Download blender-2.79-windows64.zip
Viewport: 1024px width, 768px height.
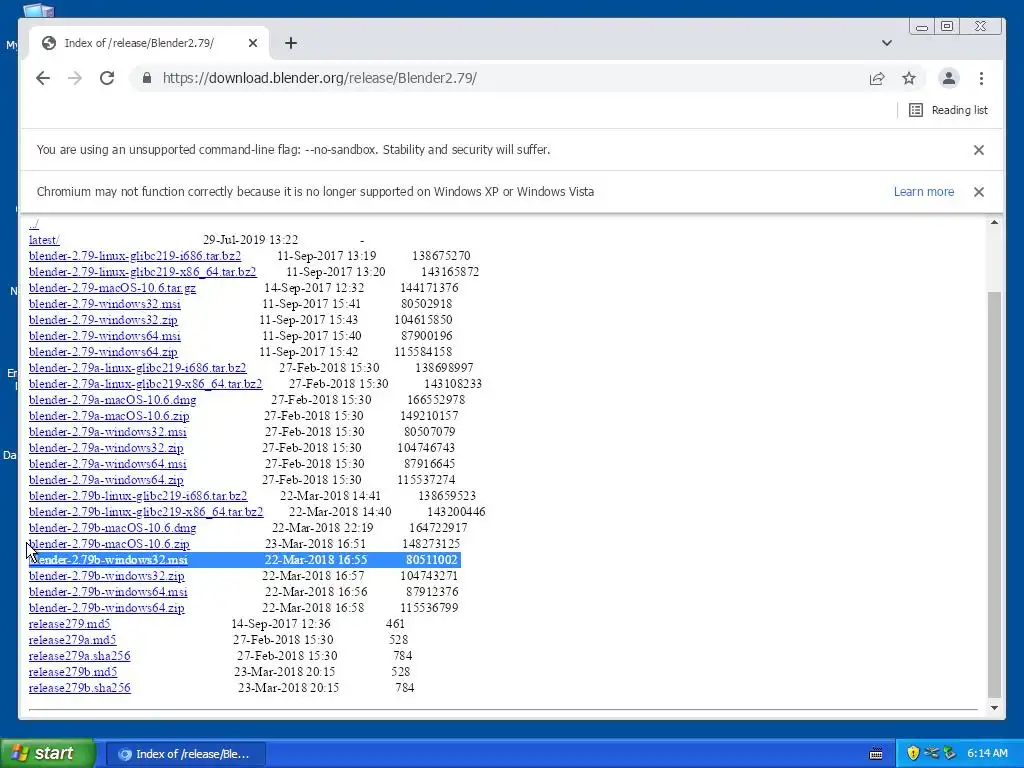coord(103,352)
